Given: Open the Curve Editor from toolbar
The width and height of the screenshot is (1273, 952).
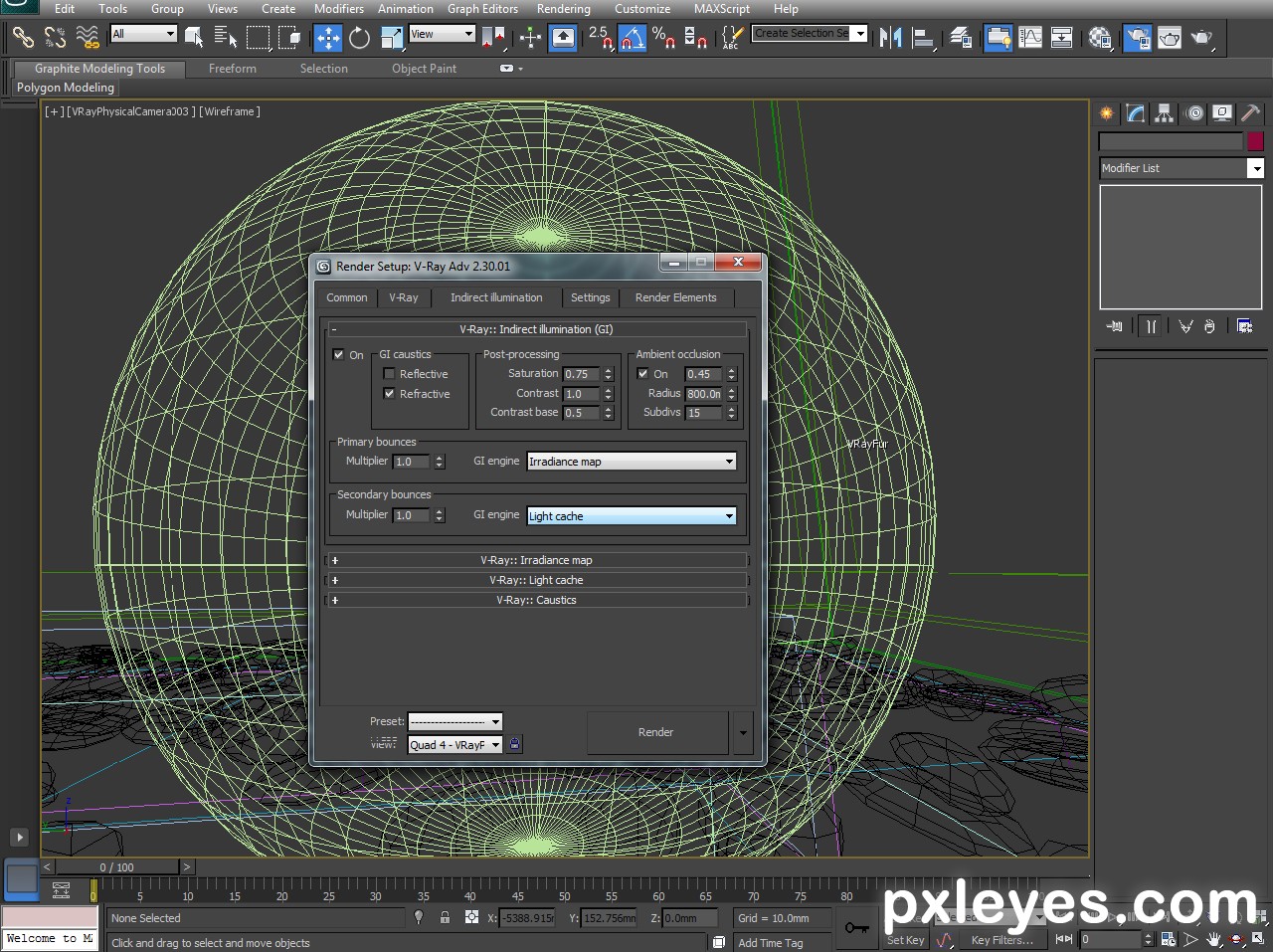Looking at the screenshot, I should 1030,38.
